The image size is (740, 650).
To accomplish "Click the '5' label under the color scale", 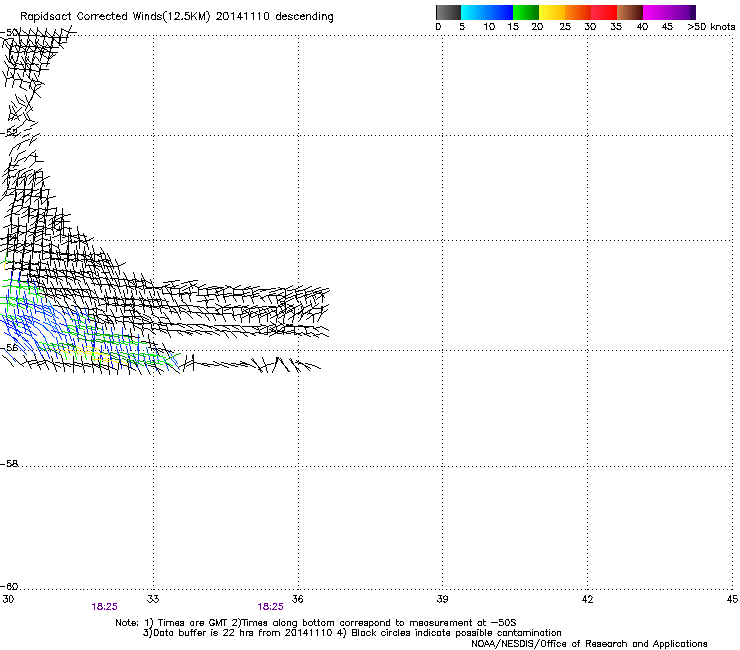I will click(x=462, y=27).
